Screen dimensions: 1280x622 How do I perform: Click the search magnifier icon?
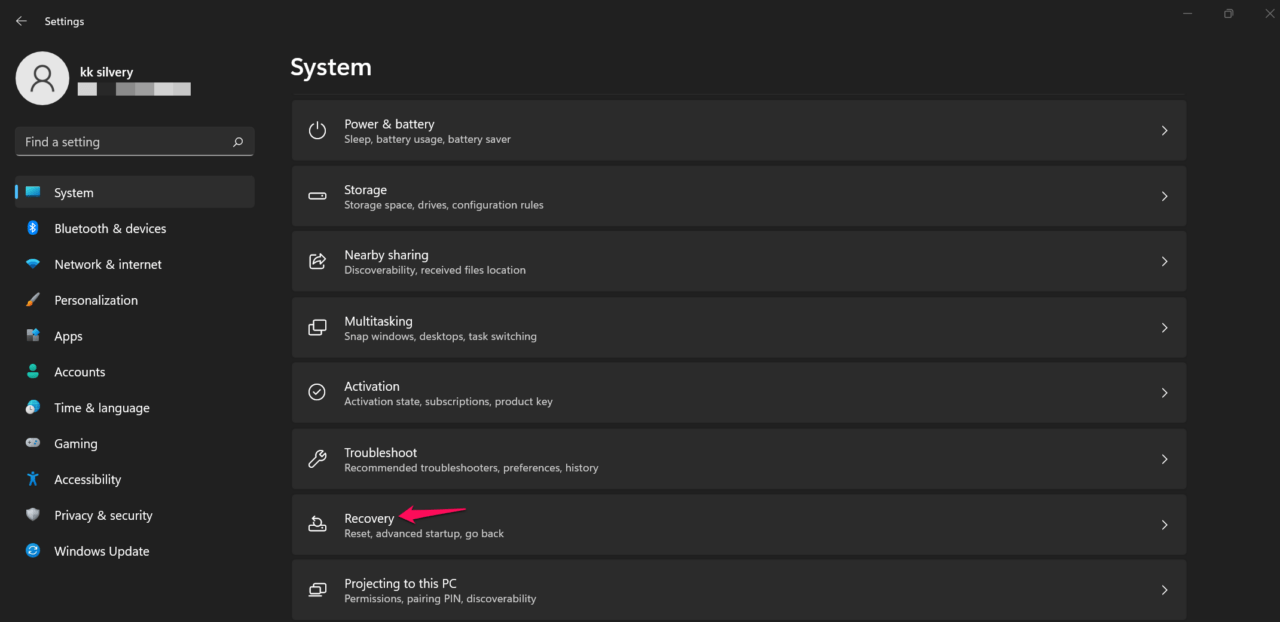click(x=238, y=142)
